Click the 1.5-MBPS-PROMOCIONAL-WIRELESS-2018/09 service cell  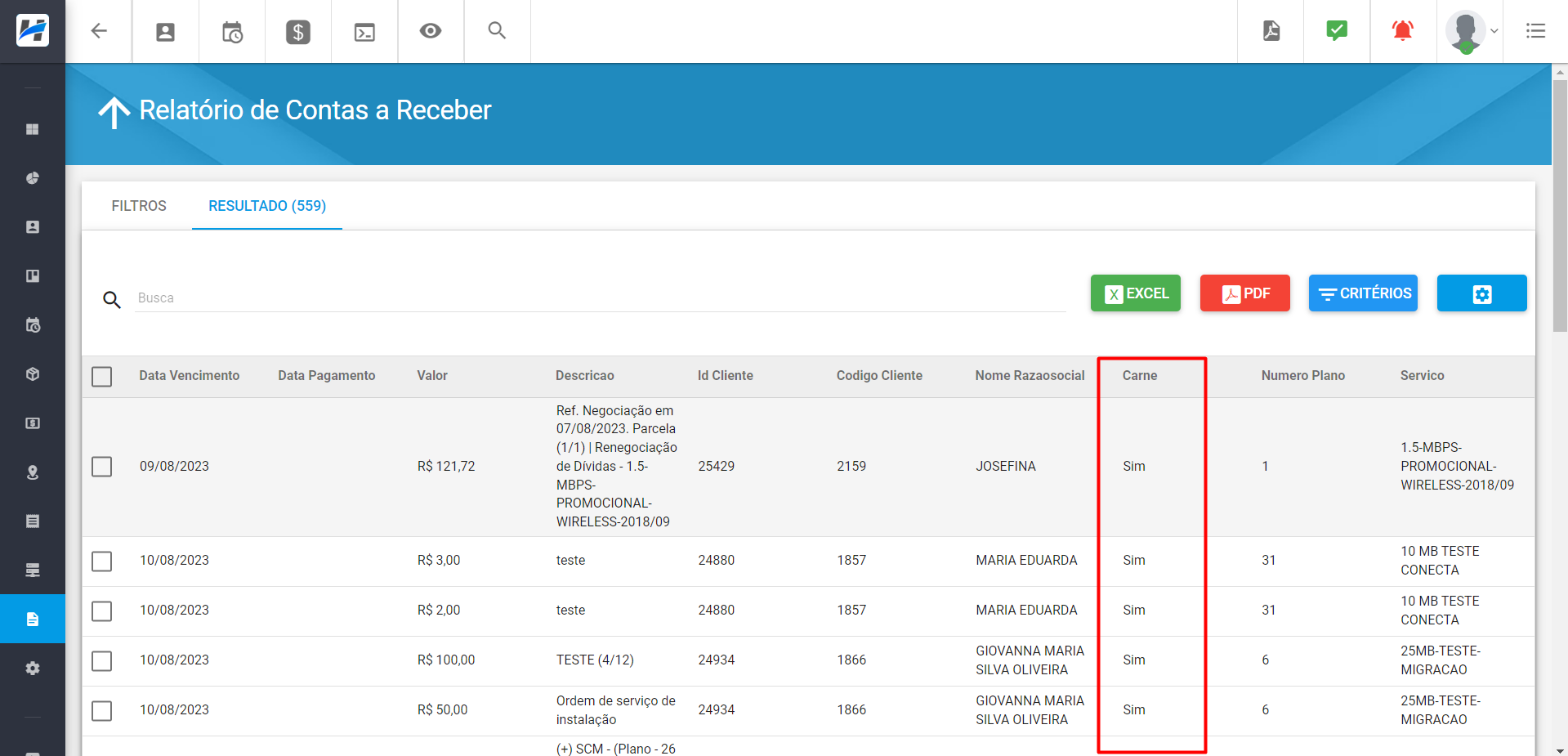[x=1458, y=467]
